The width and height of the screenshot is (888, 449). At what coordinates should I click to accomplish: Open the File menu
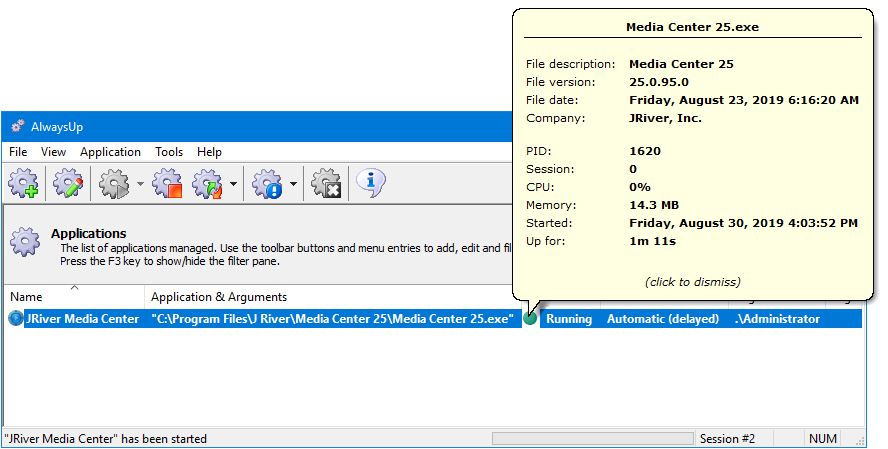click(x=18, y=152)
